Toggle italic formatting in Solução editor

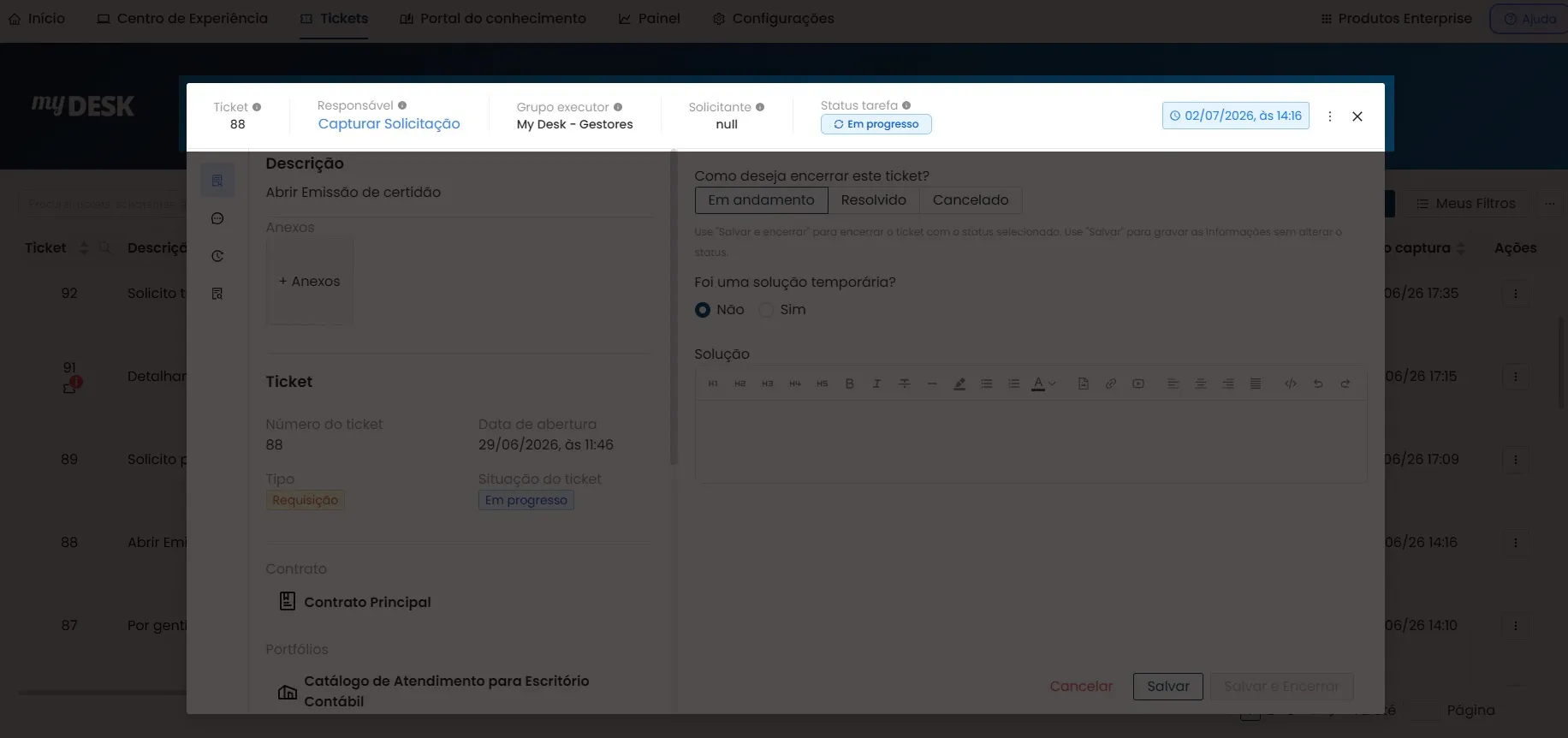point(876,384)
